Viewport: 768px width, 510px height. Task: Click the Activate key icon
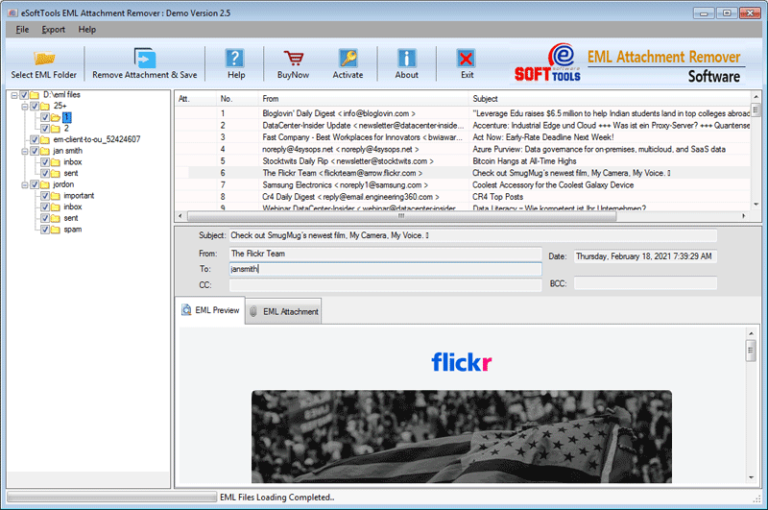pos(348,58)
